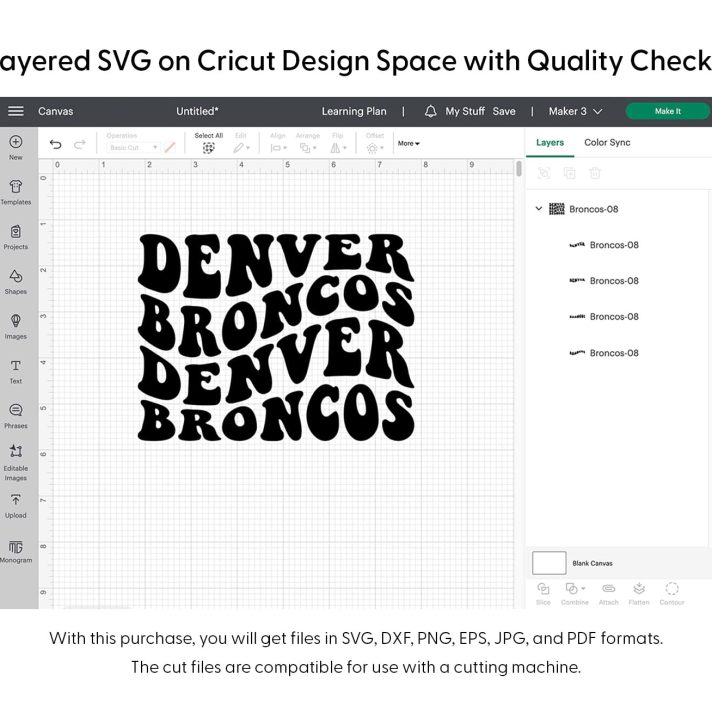Screen dimensions: 712x712
Task: Click the Group icon in Layers panel
Action: [544, 173]
